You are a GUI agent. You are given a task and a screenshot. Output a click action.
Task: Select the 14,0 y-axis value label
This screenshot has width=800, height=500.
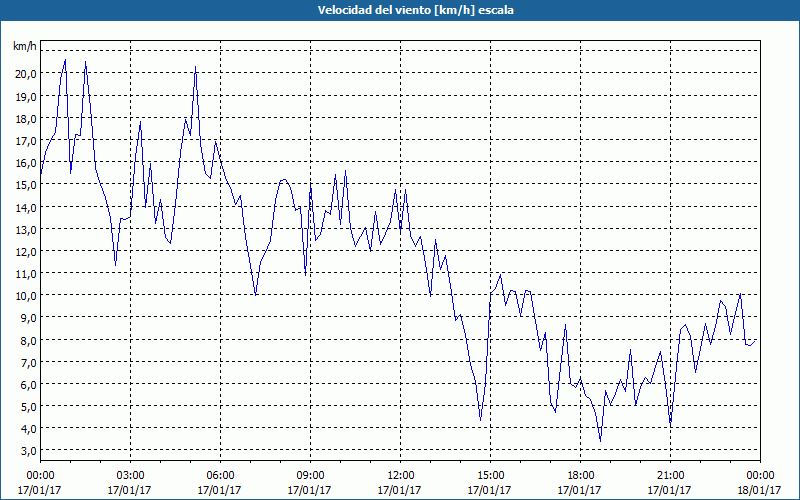click(x=26, y=207)
